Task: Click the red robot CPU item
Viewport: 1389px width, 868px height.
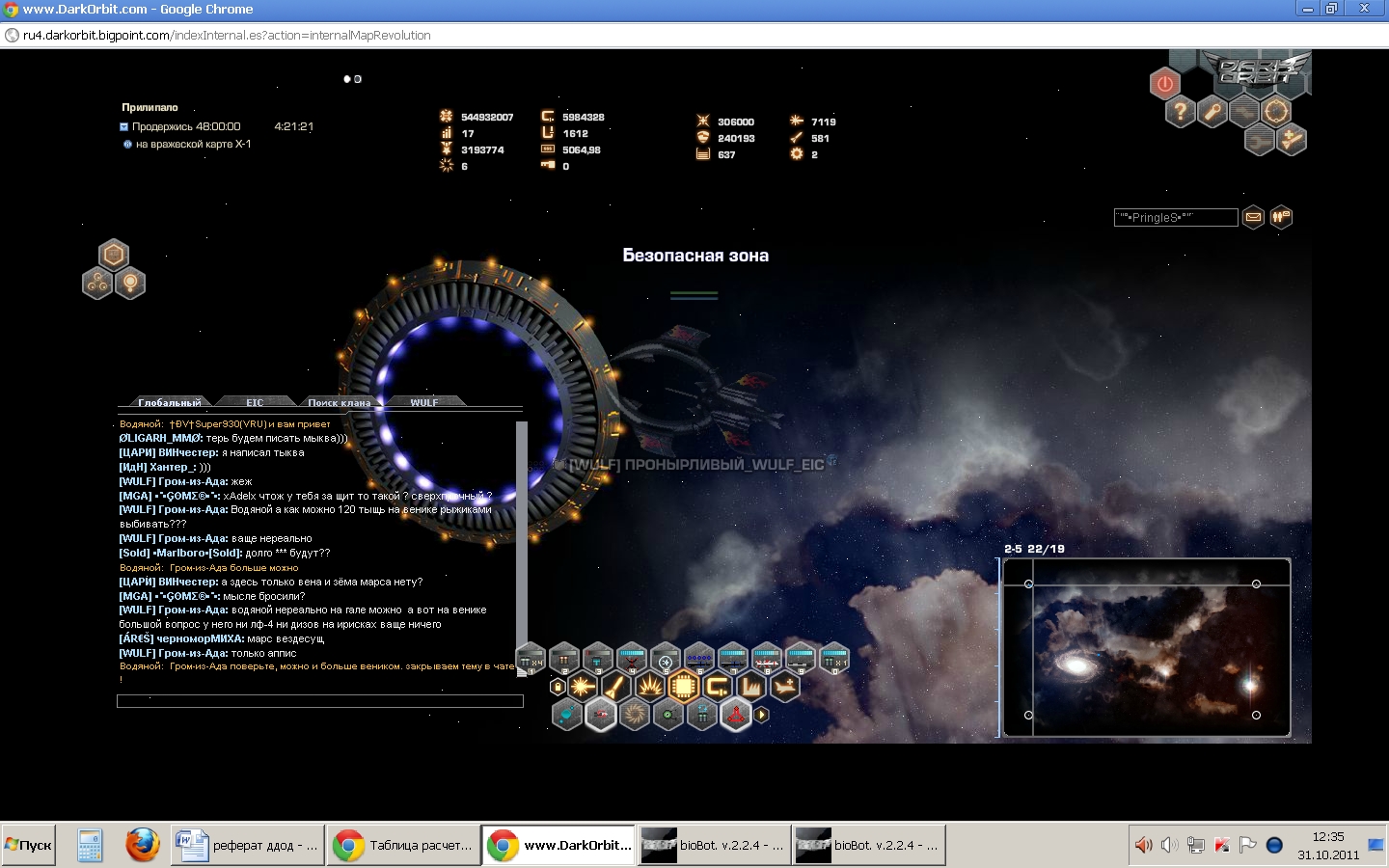Action: click(x=601, y=715)
